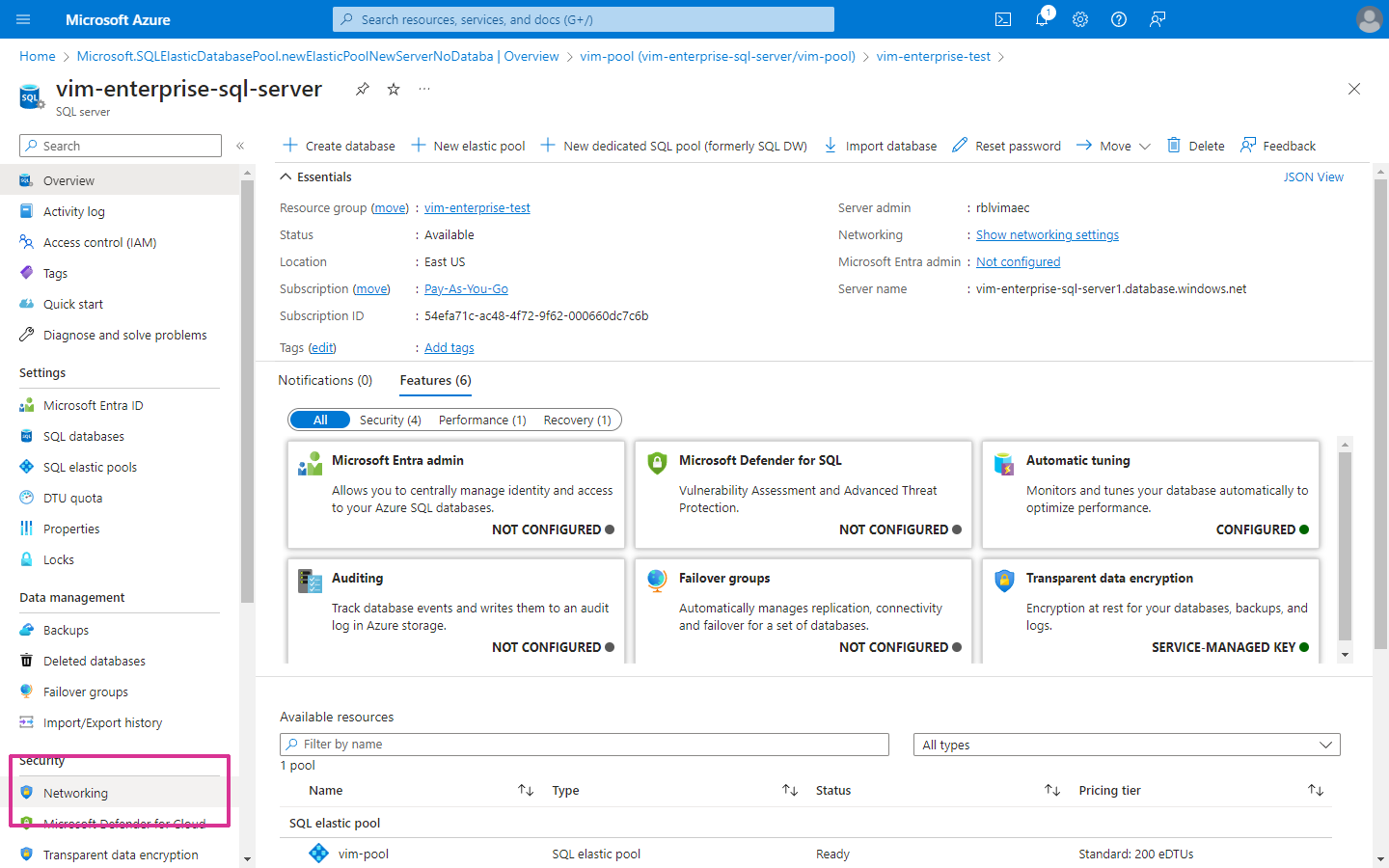Select the Performance (1) filter pill
Image resolution: width=1389 pixels, height=868 pixels.
482,420
